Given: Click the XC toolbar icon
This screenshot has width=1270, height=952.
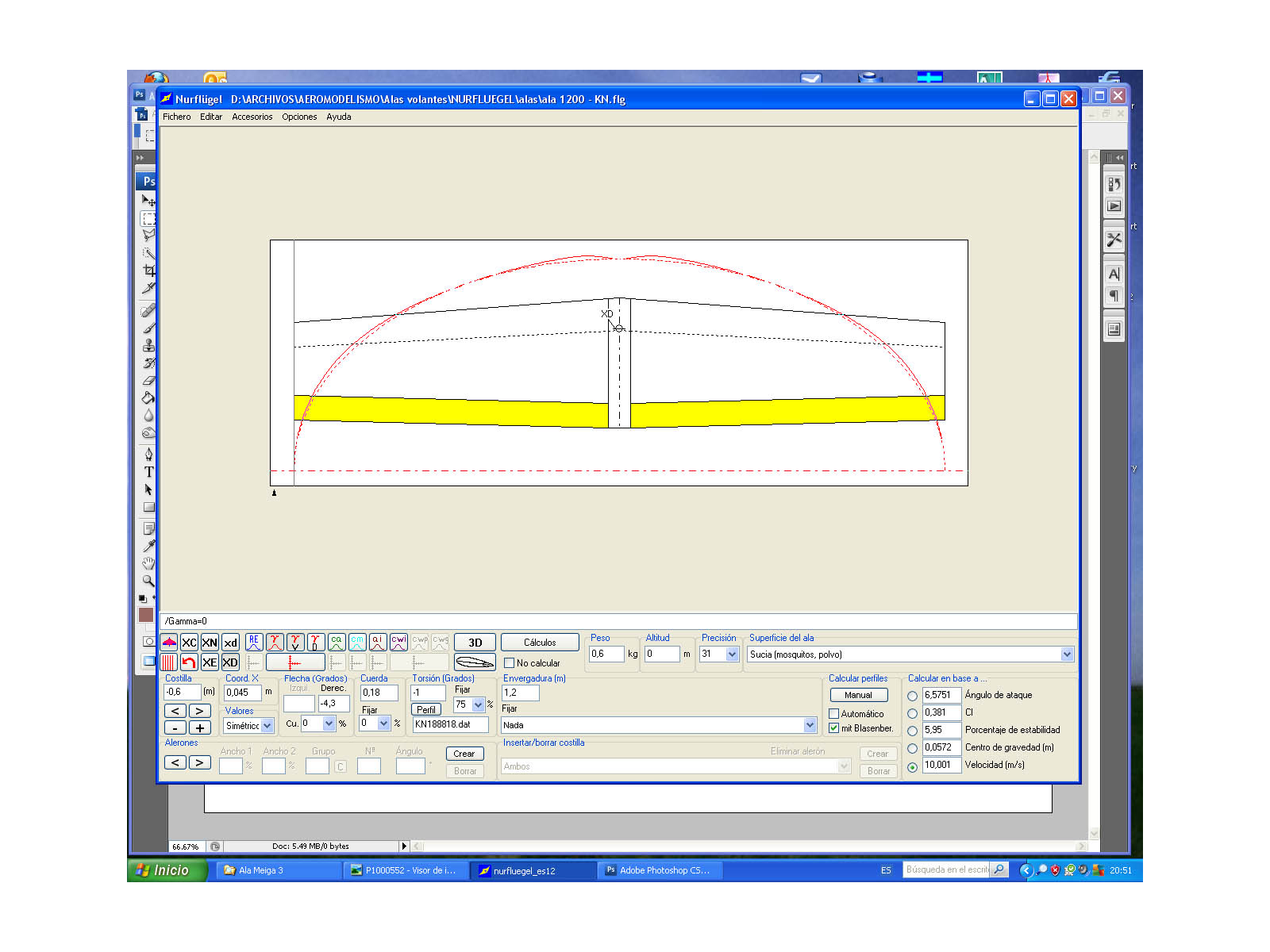Looking at the screenshot, I should coord(189,643).
